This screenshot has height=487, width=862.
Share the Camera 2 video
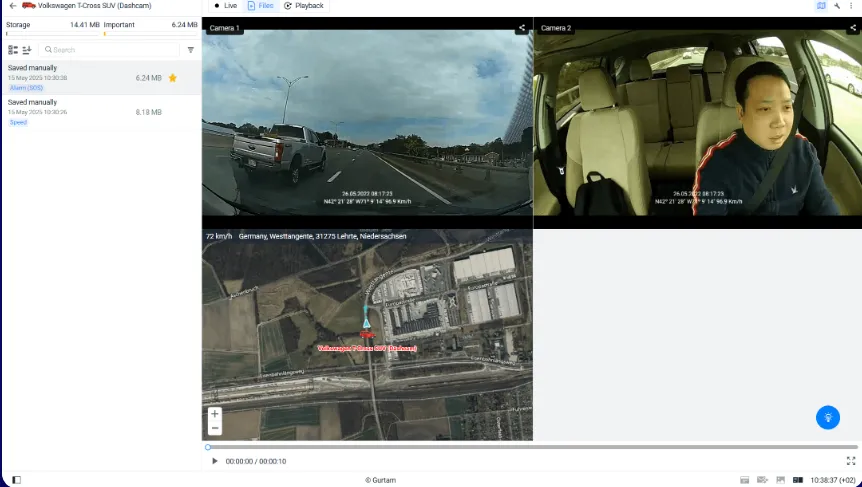coord(853,27)
